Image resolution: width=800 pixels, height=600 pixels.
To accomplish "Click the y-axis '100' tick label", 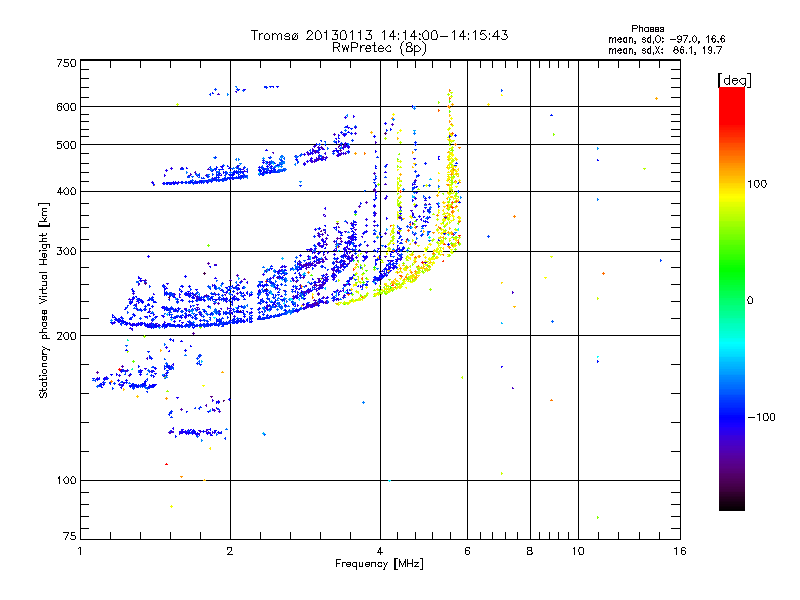I will tap(66, 480).
